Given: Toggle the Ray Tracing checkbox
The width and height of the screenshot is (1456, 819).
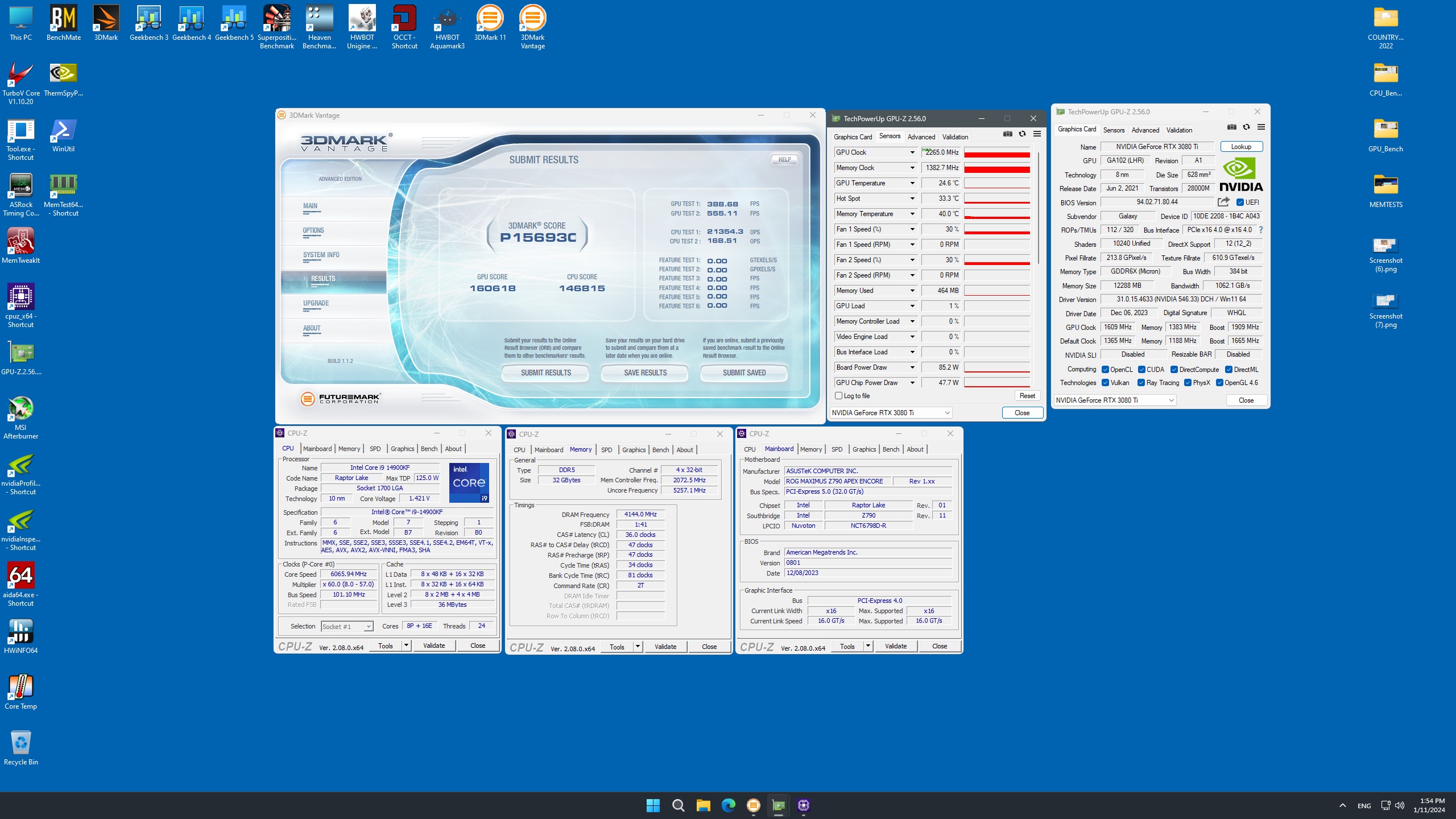Looking at the screenshot, I should tap(1141, 383).
